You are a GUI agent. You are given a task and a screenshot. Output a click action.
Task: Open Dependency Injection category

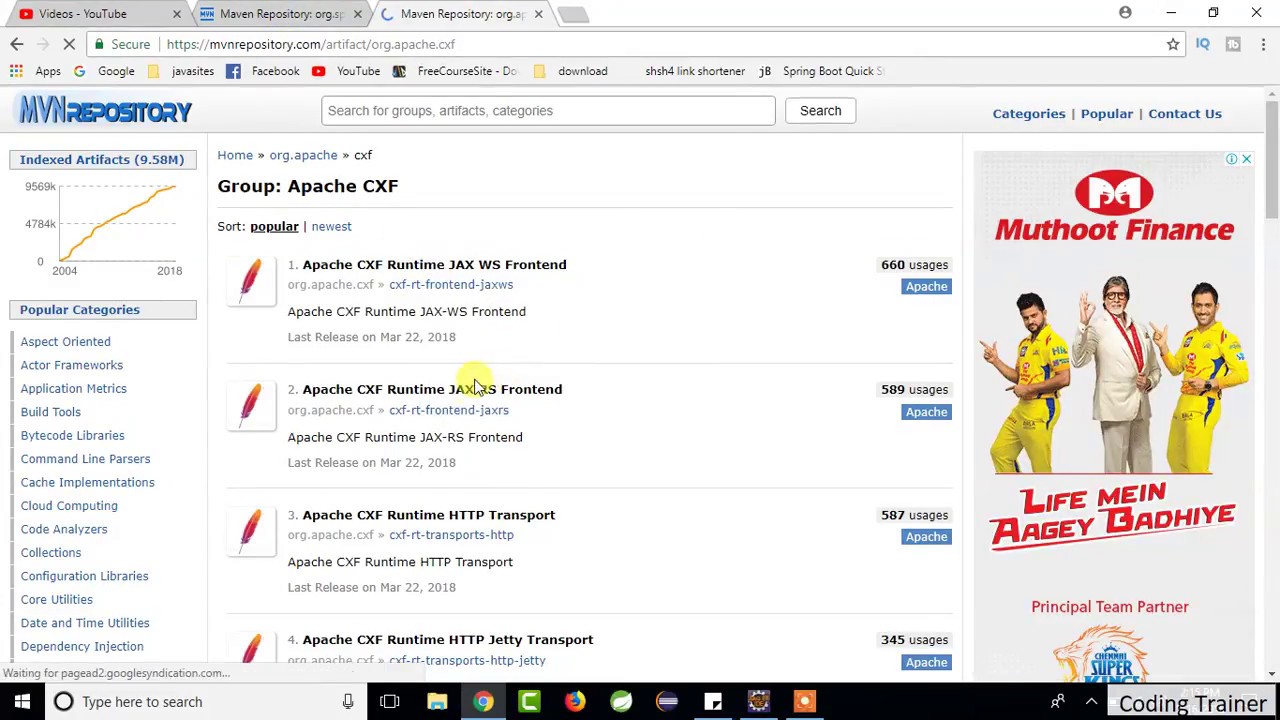click(x=82, y=646)
